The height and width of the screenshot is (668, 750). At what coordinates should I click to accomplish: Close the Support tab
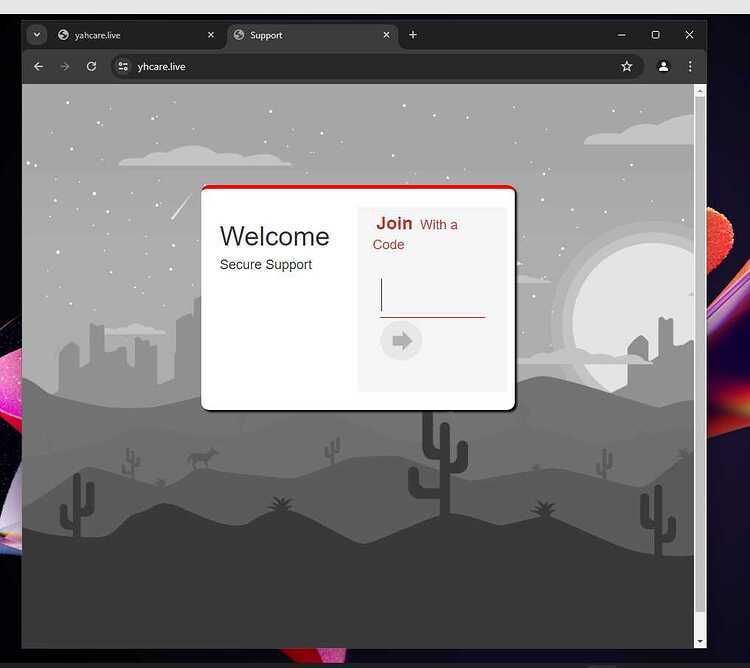coord(386,35)
